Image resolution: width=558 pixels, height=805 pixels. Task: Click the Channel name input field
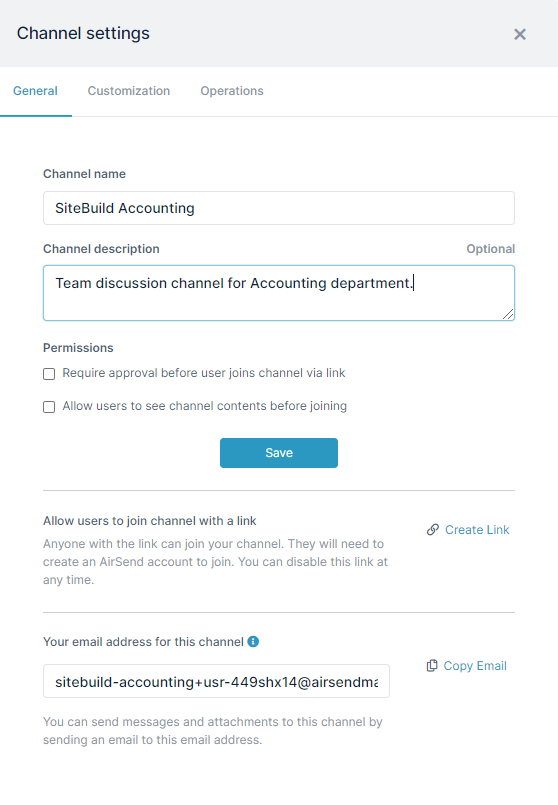click(279, 208)
